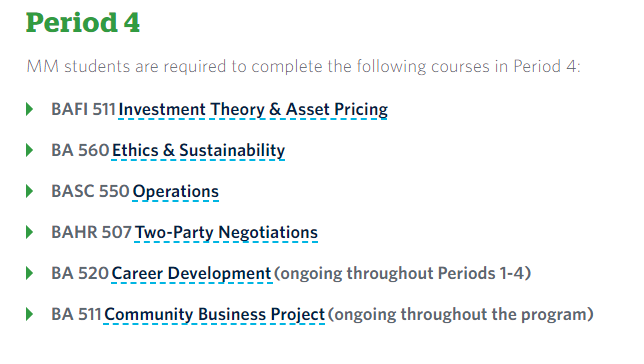
Task: Select the Period 4 heading
Action: pos(83,23)
